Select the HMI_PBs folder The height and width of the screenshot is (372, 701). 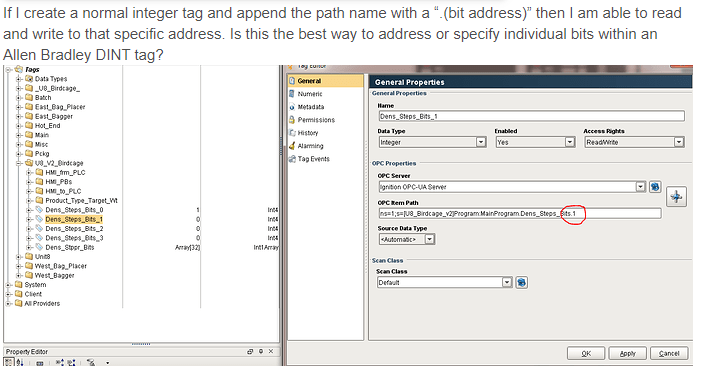[59, 182]
